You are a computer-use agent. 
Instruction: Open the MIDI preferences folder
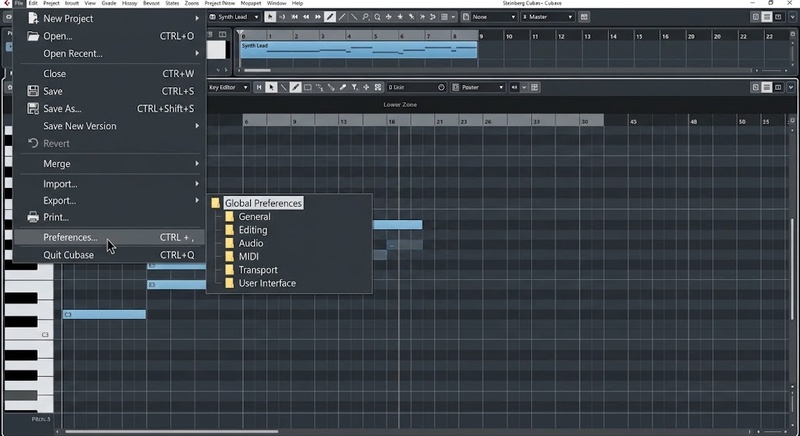248,257
